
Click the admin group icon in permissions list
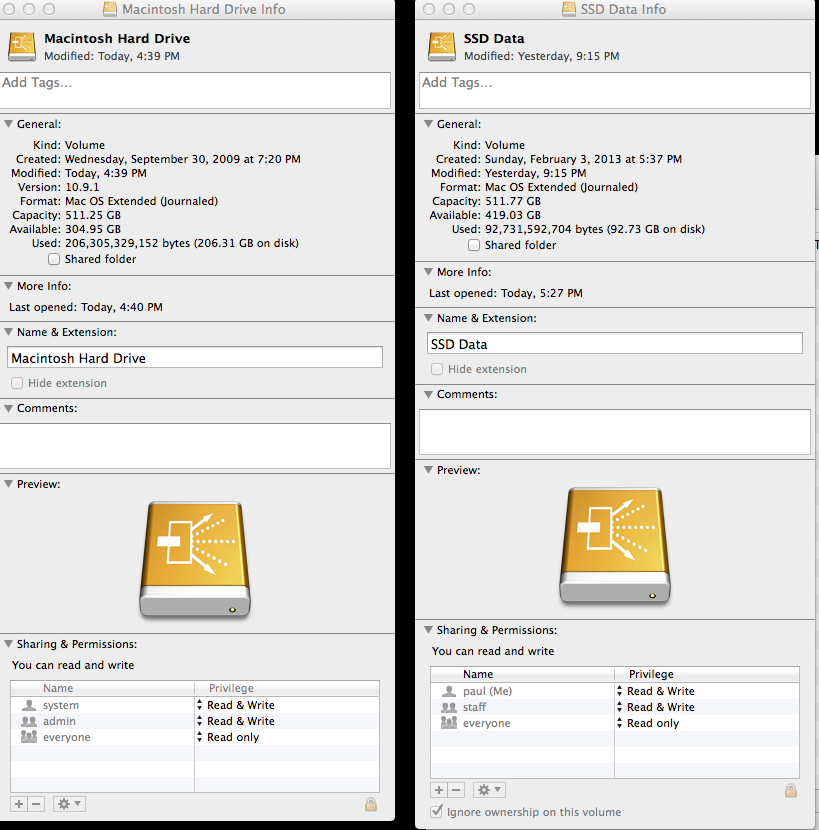[29, 721]
